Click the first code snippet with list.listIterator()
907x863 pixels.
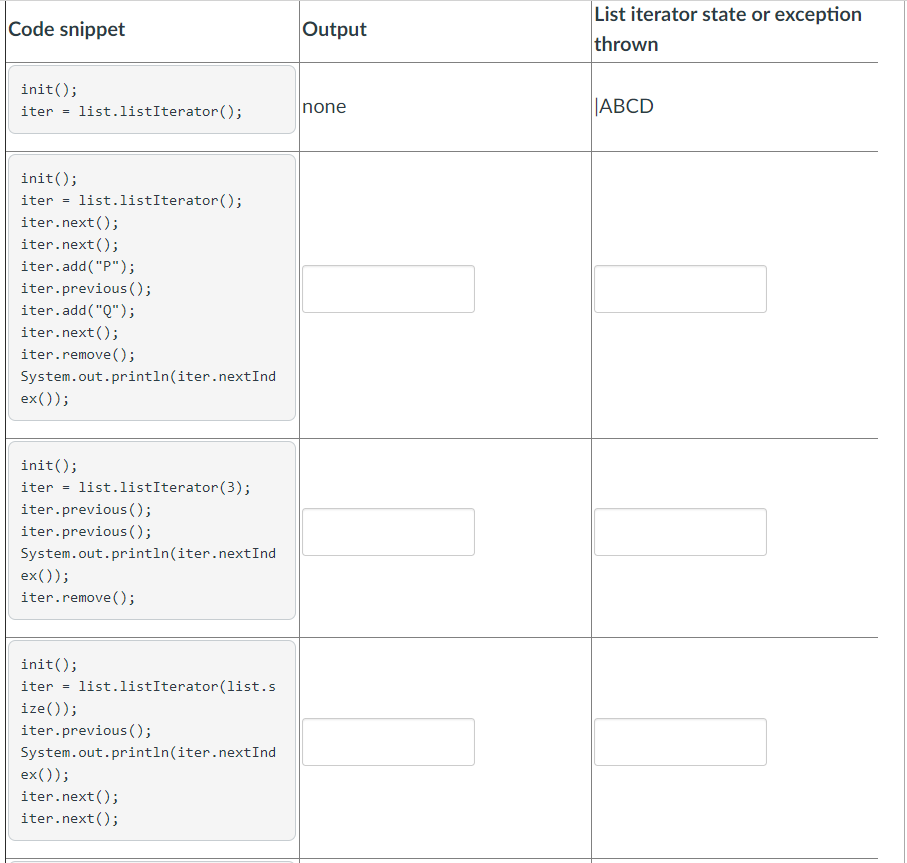coord(150,99)
